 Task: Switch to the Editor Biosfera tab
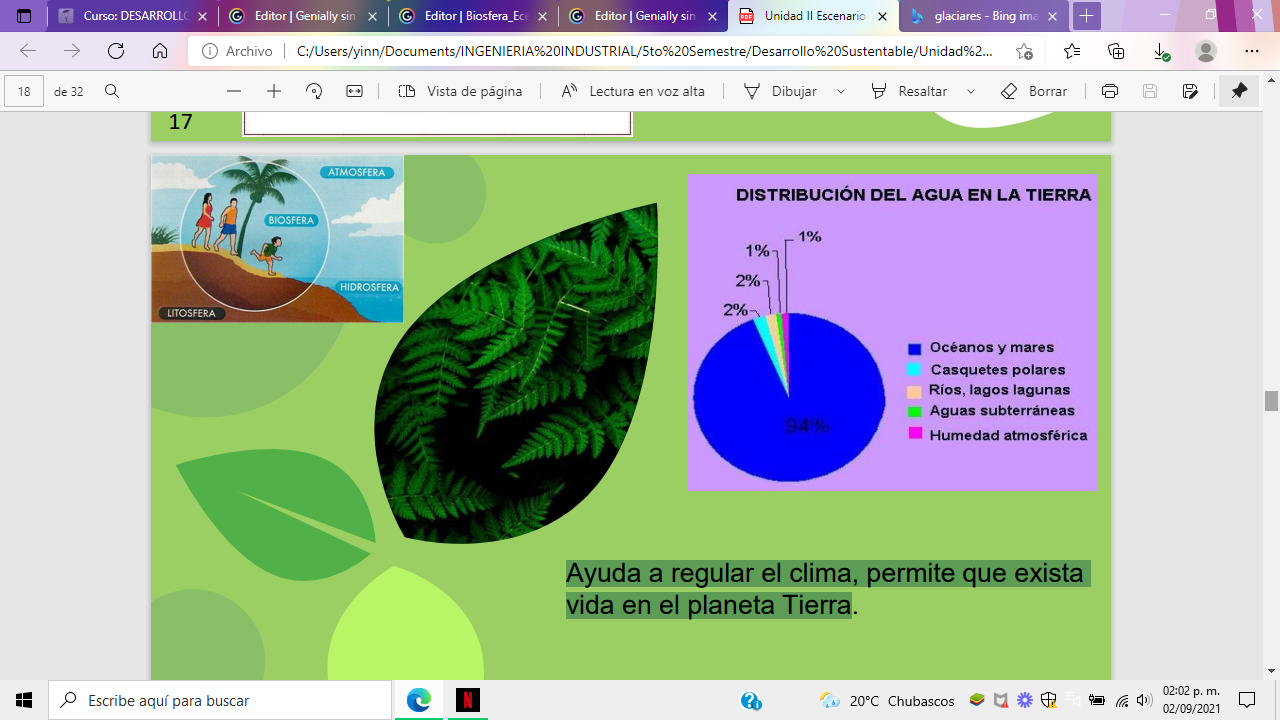pos(472,16)
